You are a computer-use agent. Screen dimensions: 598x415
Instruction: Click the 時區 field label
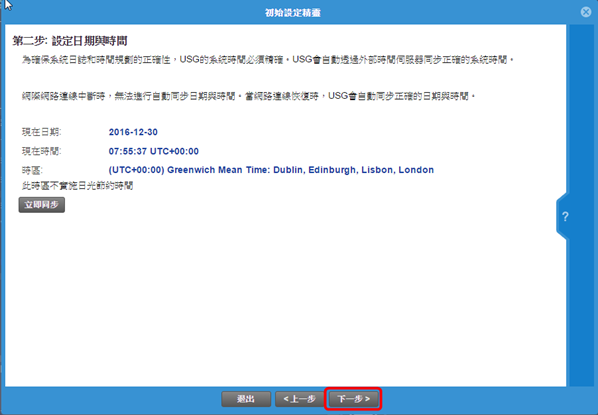(32, 170)
